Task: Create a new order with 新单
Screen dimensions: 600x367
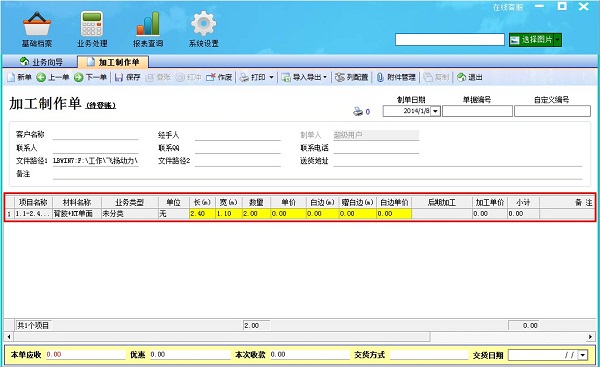Action: (x=19, y=77)
